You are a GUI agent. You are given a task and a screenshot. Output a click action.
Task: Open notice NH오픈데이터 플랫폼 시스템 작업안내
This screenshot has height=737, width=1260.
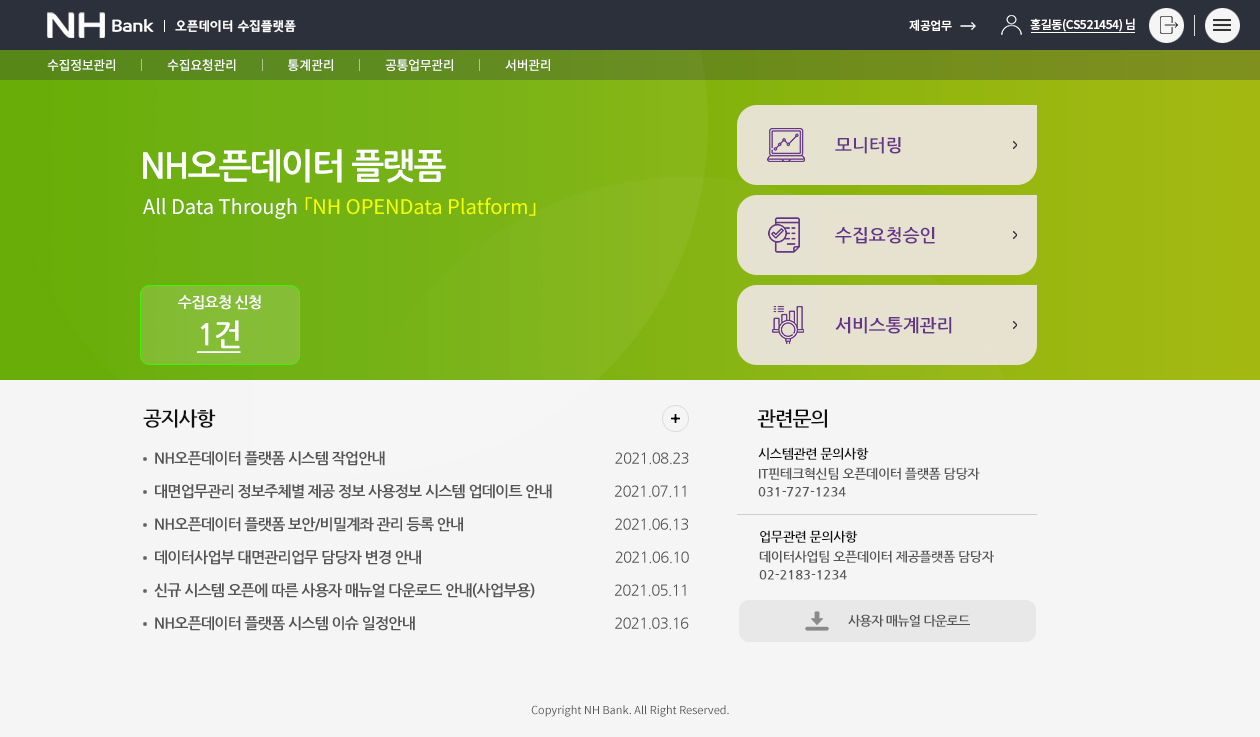(x=270, y=458)
